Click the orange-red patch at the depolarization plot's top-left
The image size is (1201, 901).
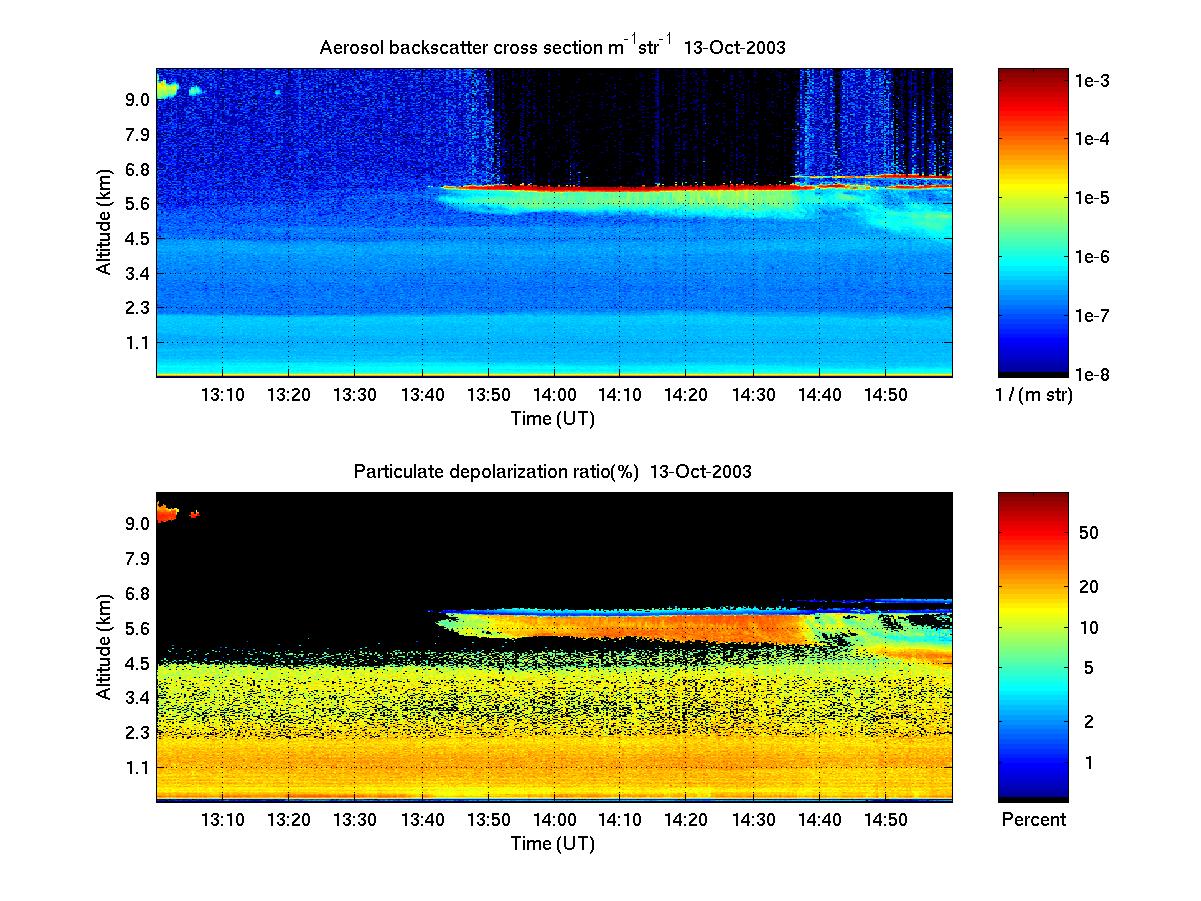coord(166,513)
